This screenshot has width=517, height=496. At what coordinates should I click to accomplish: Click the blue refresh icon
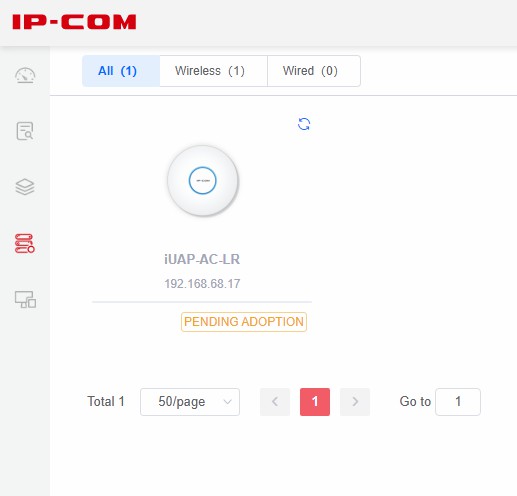[x=304, y=124]
